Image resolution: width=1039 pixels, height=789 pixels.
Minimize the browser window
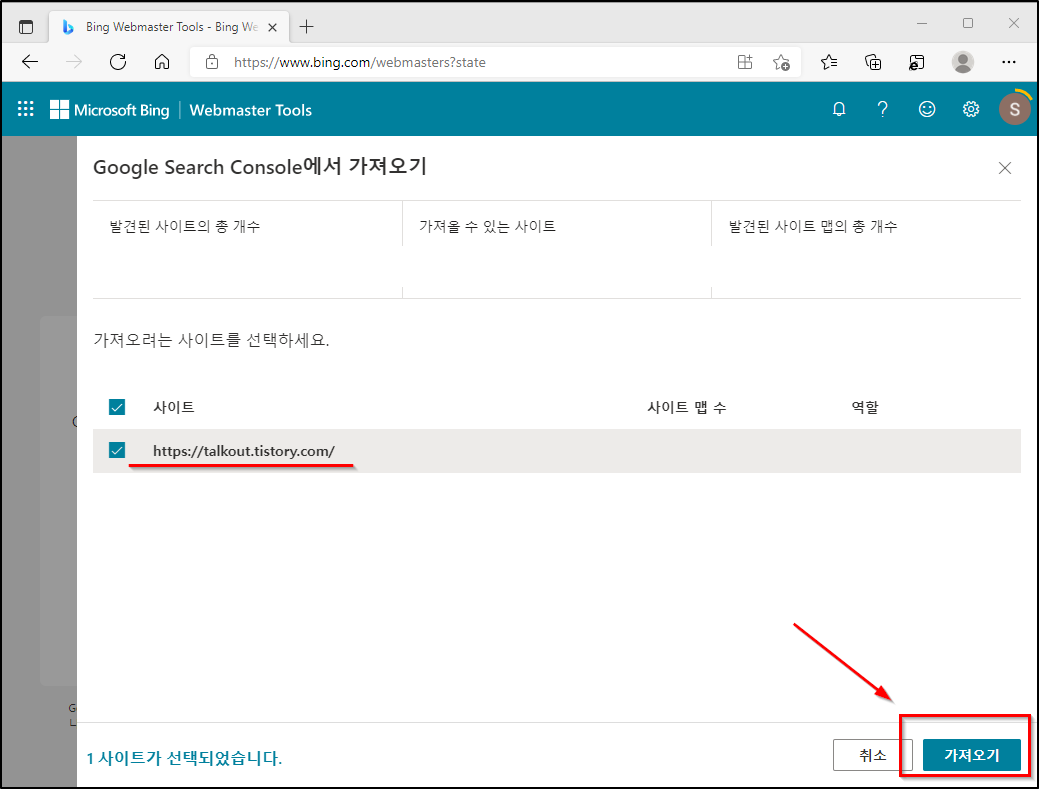922,24
